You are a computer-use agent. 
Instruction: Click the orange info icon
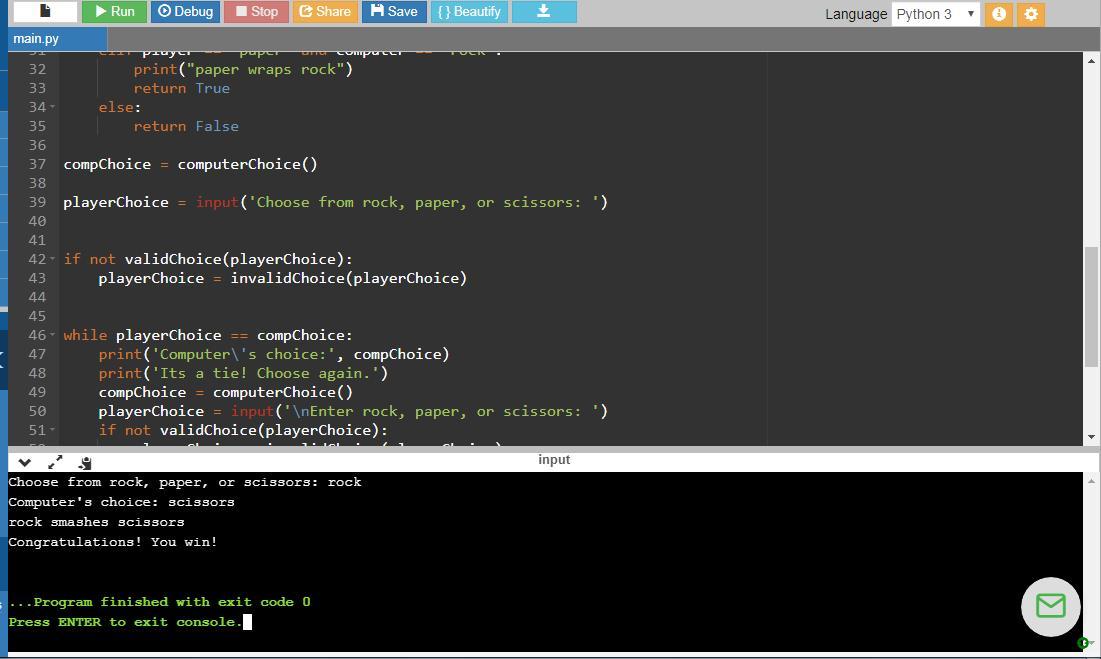pyautogui.click(x=998, y=14)
